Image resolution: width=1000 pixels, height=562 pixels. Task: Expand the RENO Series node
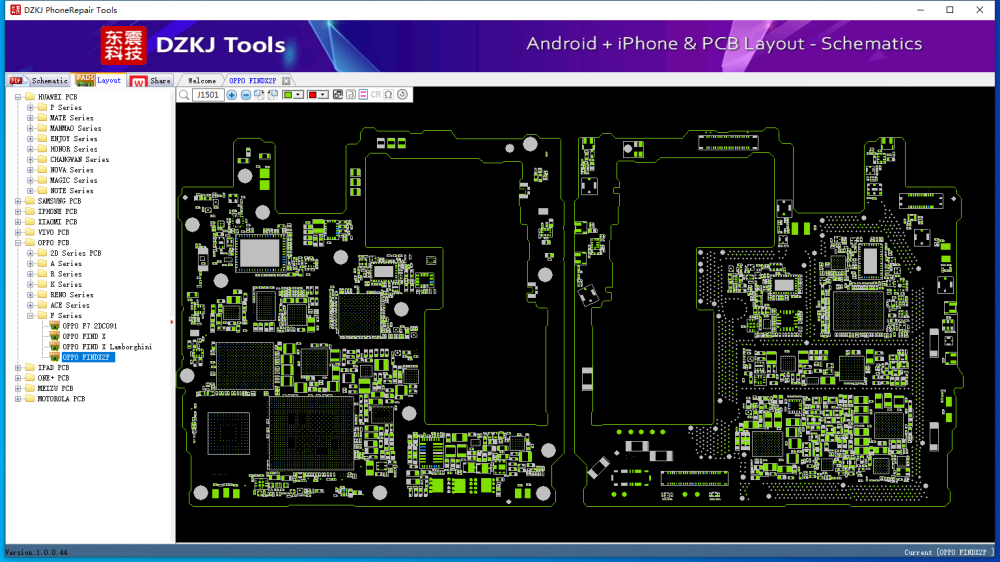point(31,295)
